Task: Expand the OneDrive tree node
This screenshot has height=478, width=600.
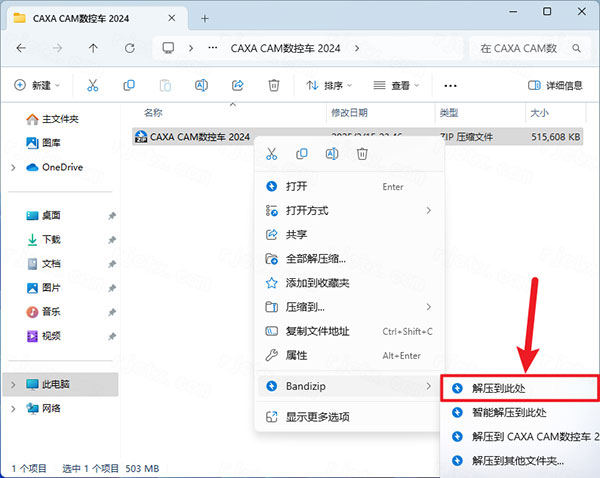Action: [x=13, y=168]
